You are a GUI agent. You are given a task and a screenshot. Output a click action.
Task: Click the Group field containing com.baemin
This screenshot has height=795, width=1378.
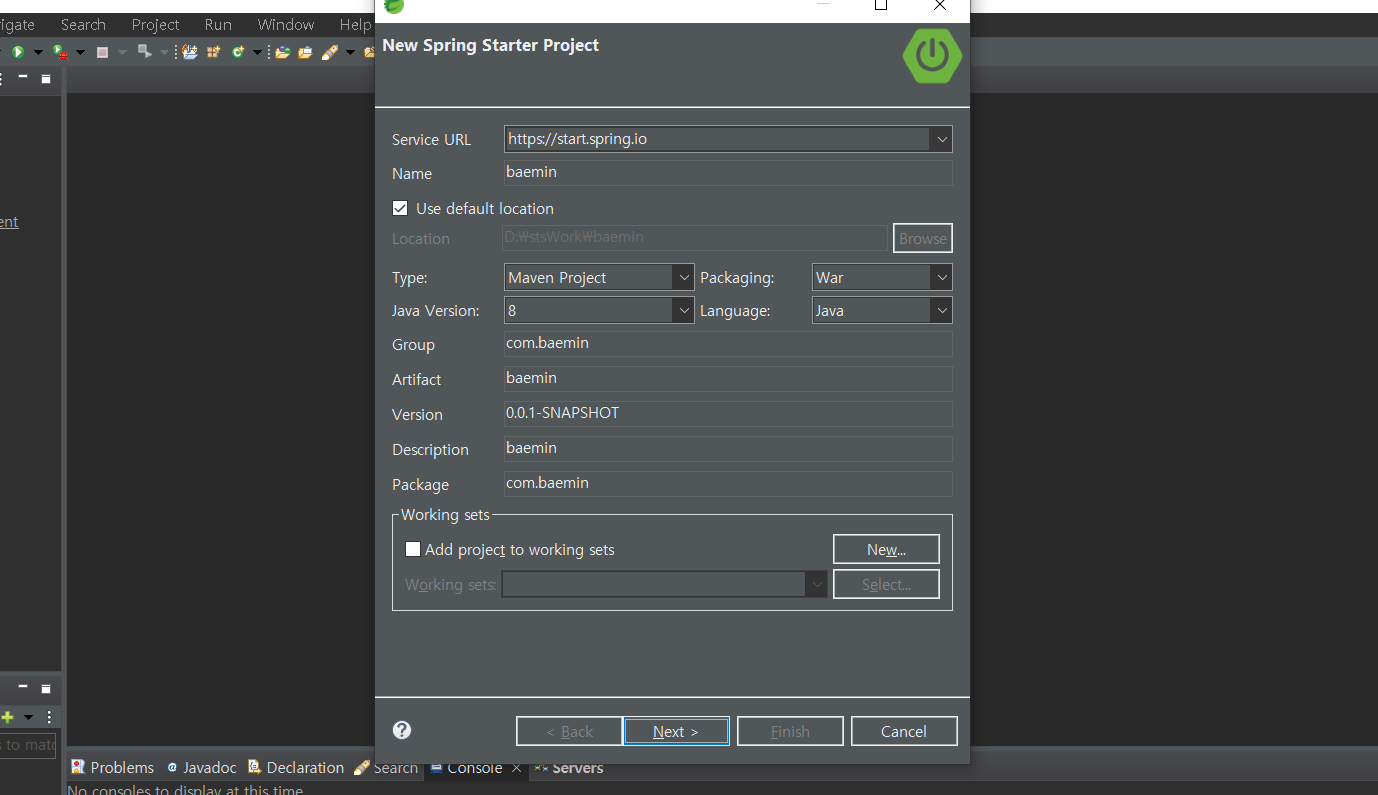pos(727,343)
